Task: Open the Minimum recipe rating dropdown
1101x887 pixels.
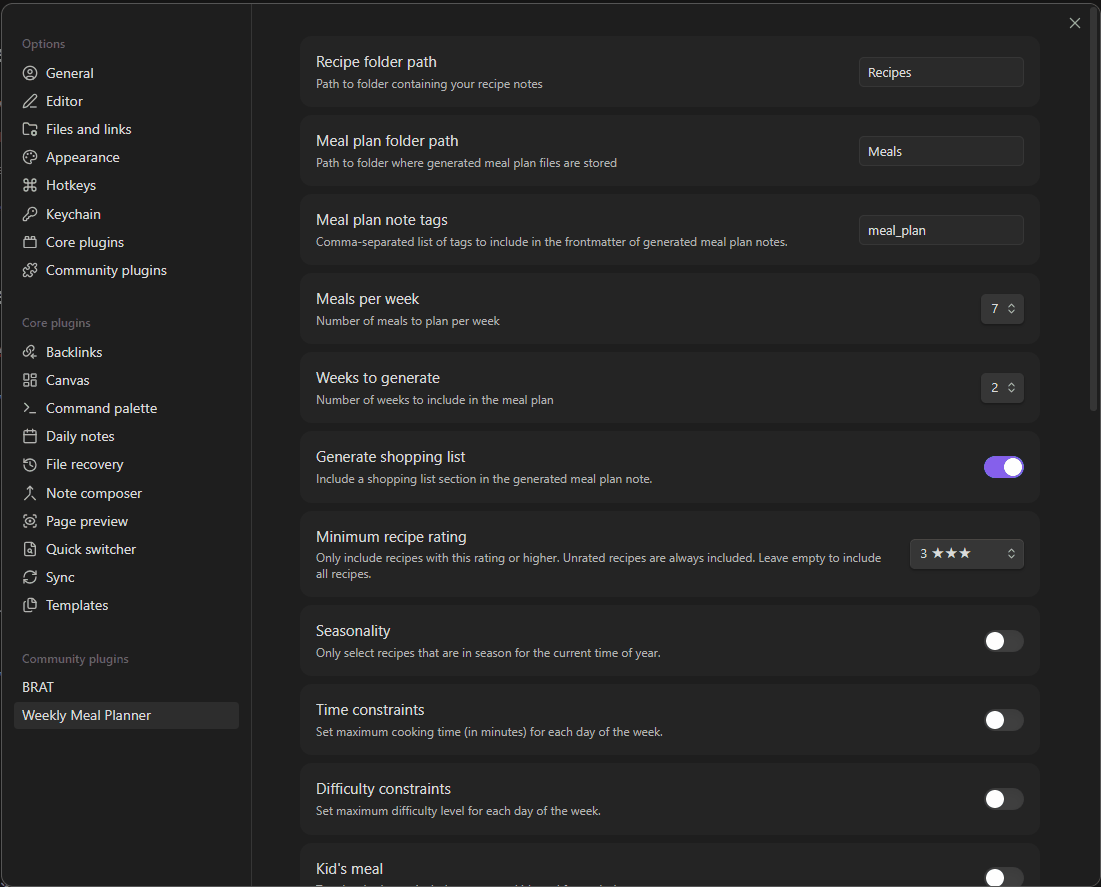Action: pyautogui.click(x=966, y=553)
